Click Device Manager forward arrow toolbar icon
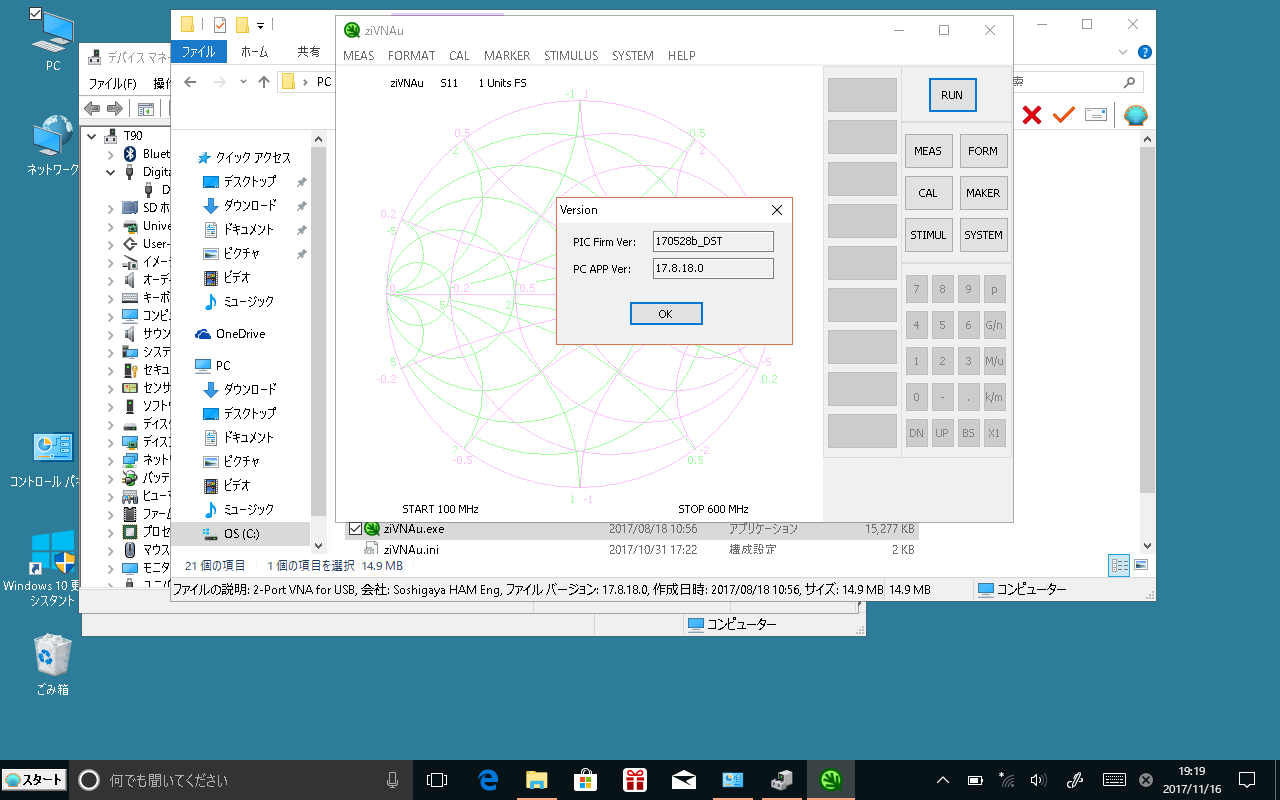This screenshot has height=800, width=1280. pos(115,108)
